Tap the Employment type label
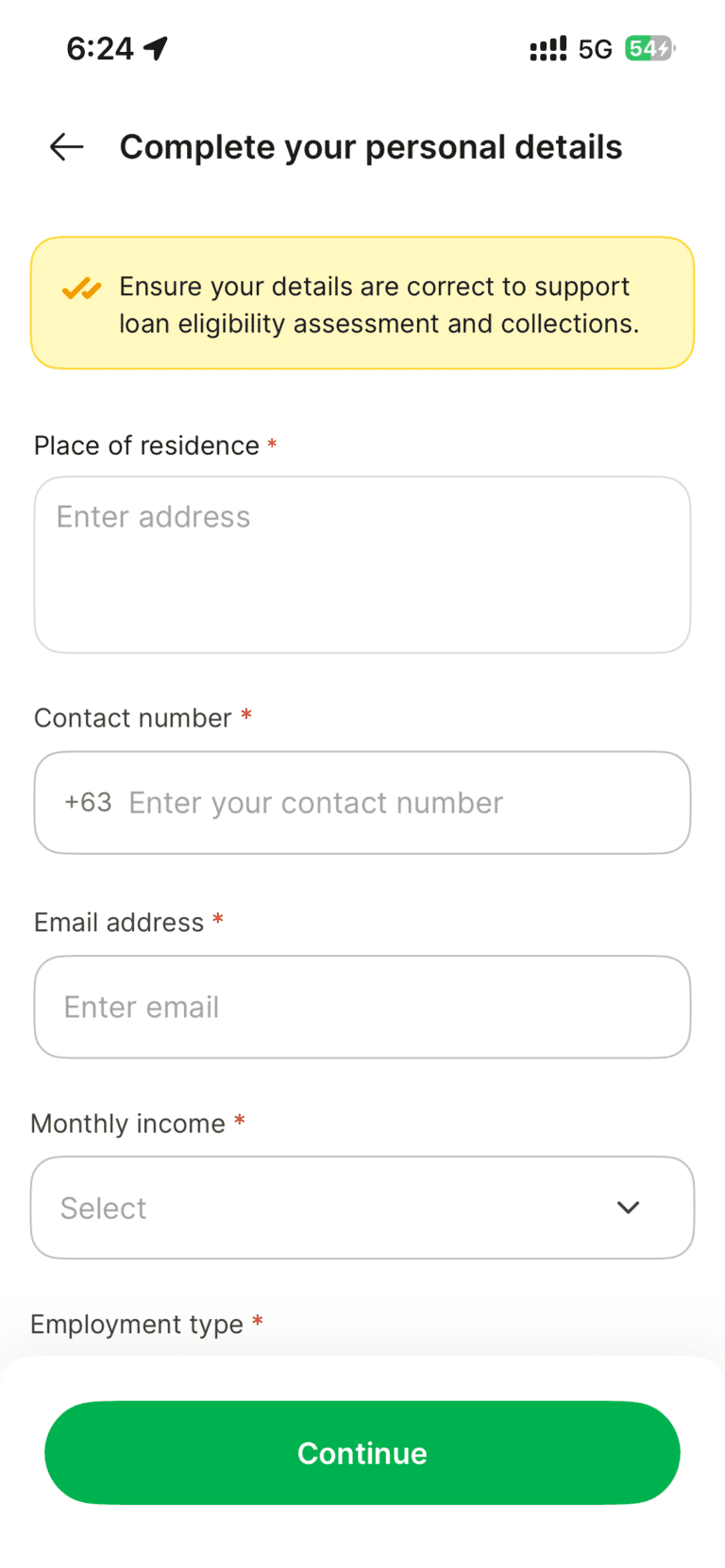The width and height of the screenshot is (725, 1568). pos(137,1325)
